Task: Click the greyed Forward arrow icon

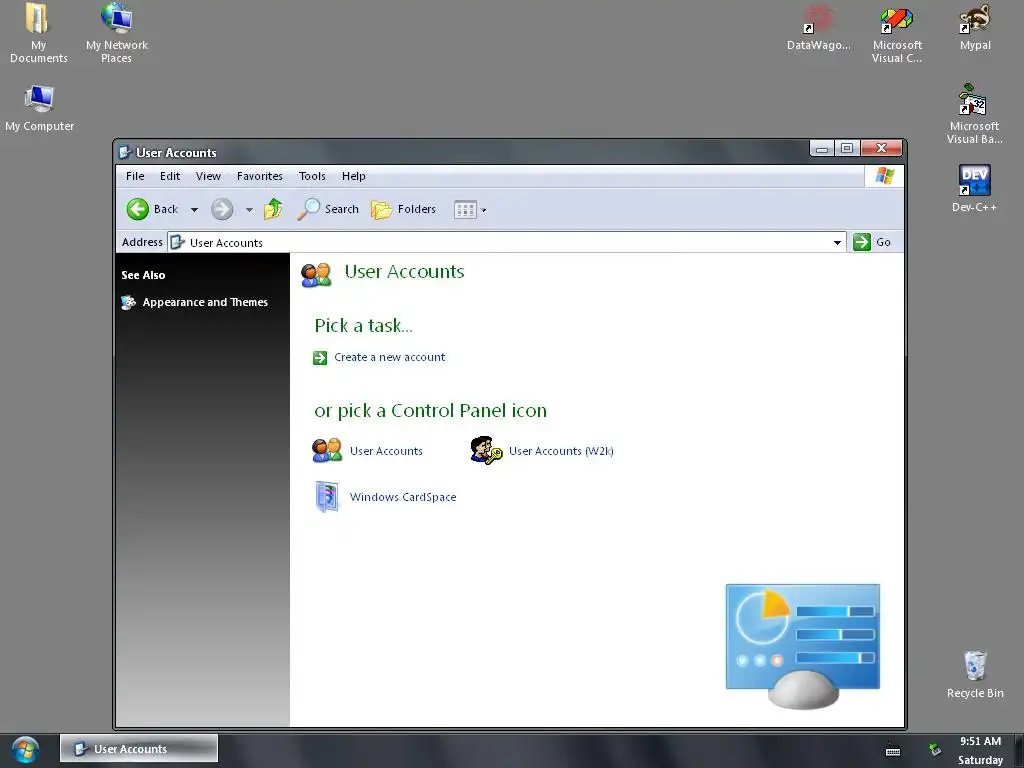Action: click(x=222, y=209)
